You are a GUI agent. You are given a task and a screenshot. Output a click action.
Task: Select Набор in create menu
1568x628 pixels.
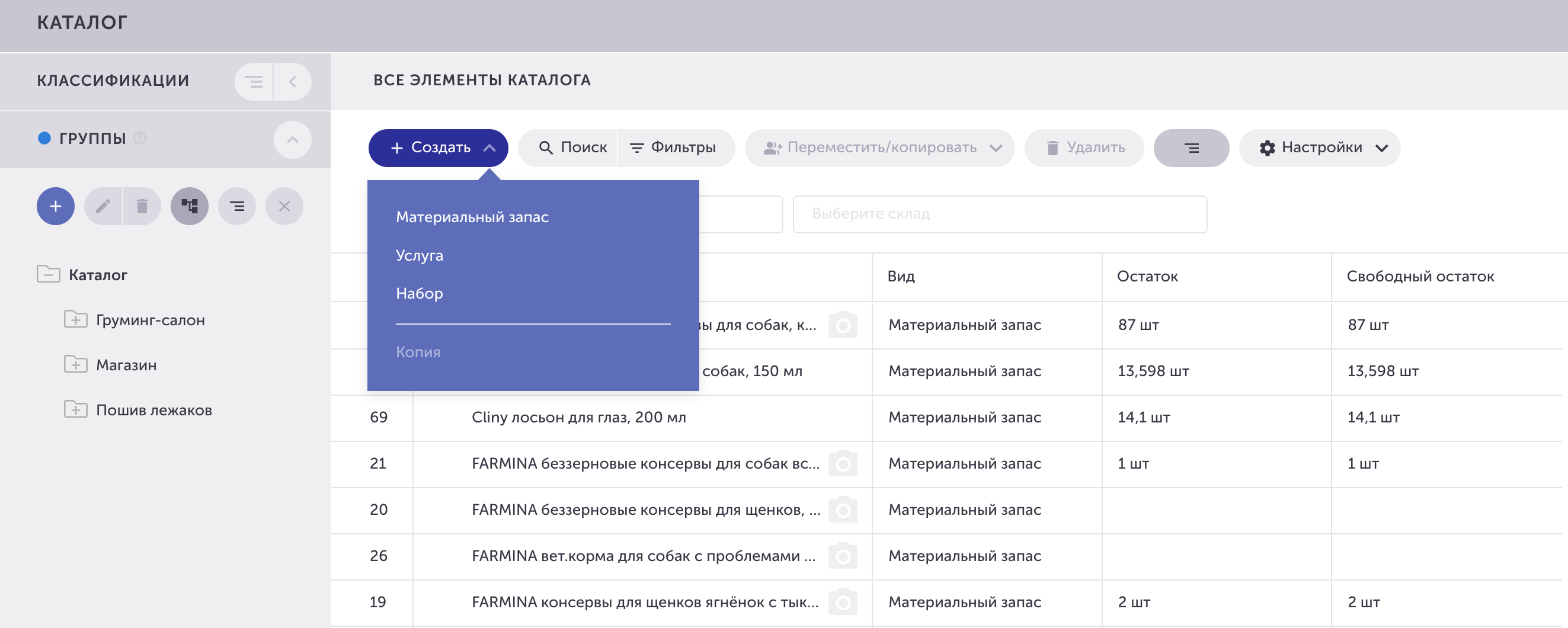[x=420, y=293]
